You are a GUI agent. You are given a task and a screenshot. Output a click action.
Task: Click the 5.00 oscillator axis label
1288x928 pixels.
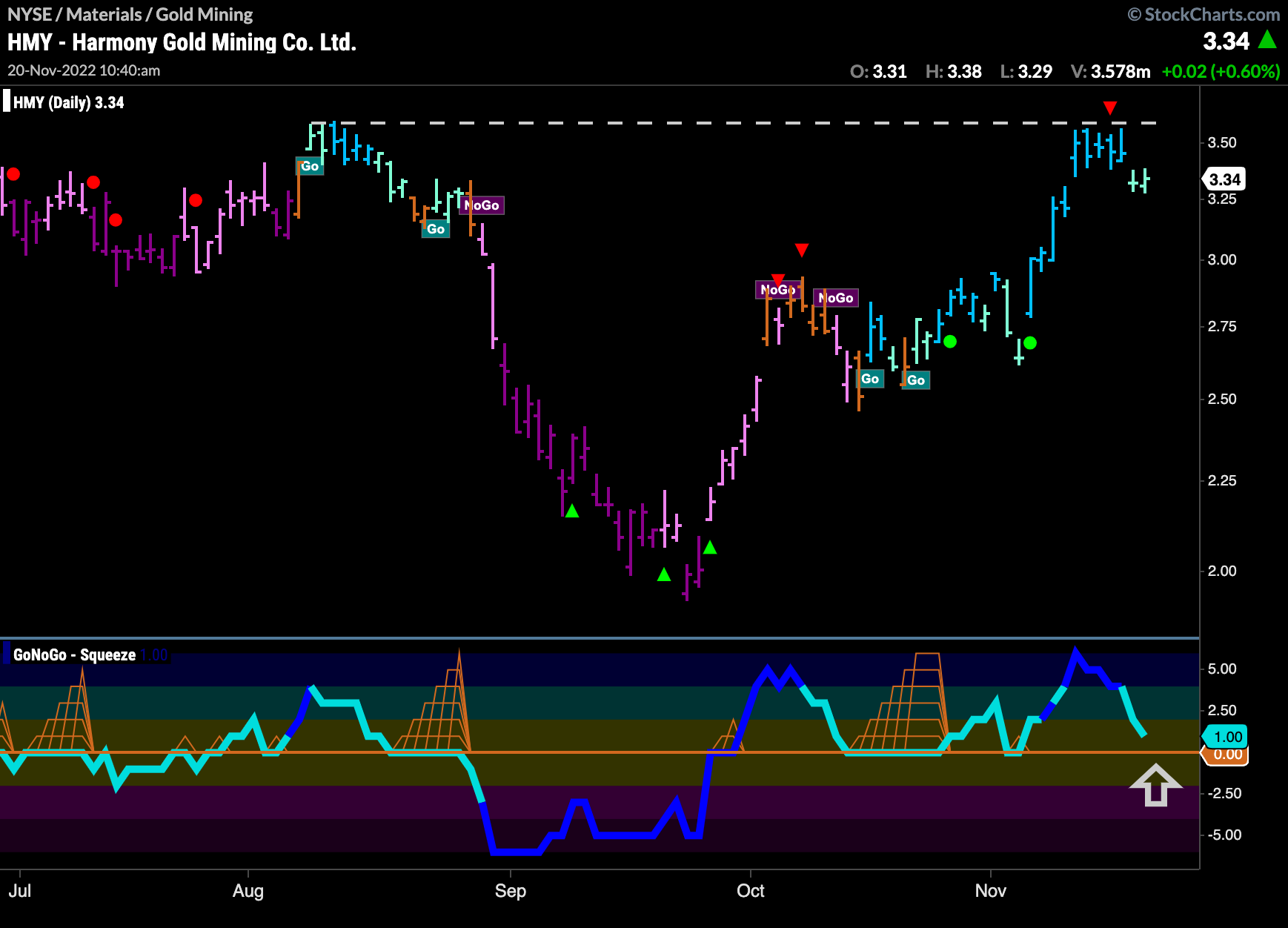click(x=1222, y=669)
